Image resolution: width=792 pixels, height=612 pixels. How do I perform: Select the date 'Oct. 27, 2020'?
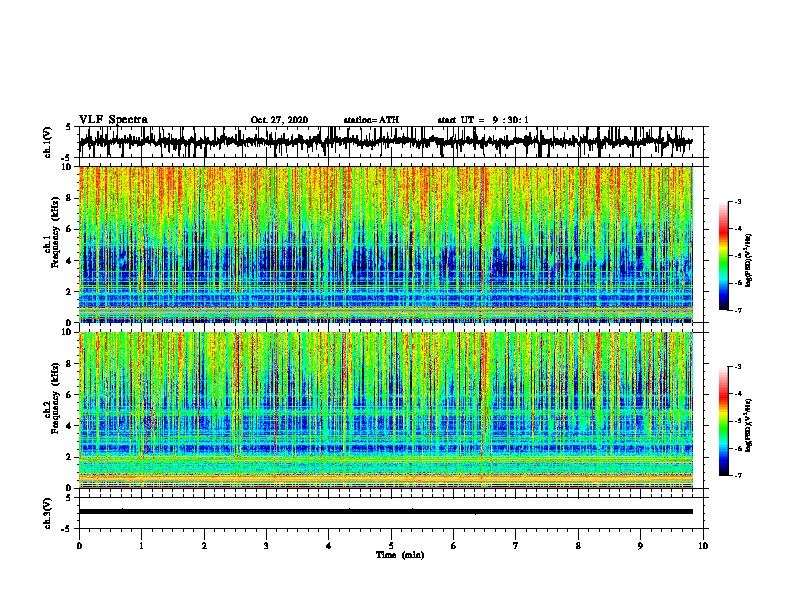click(279, 120)
